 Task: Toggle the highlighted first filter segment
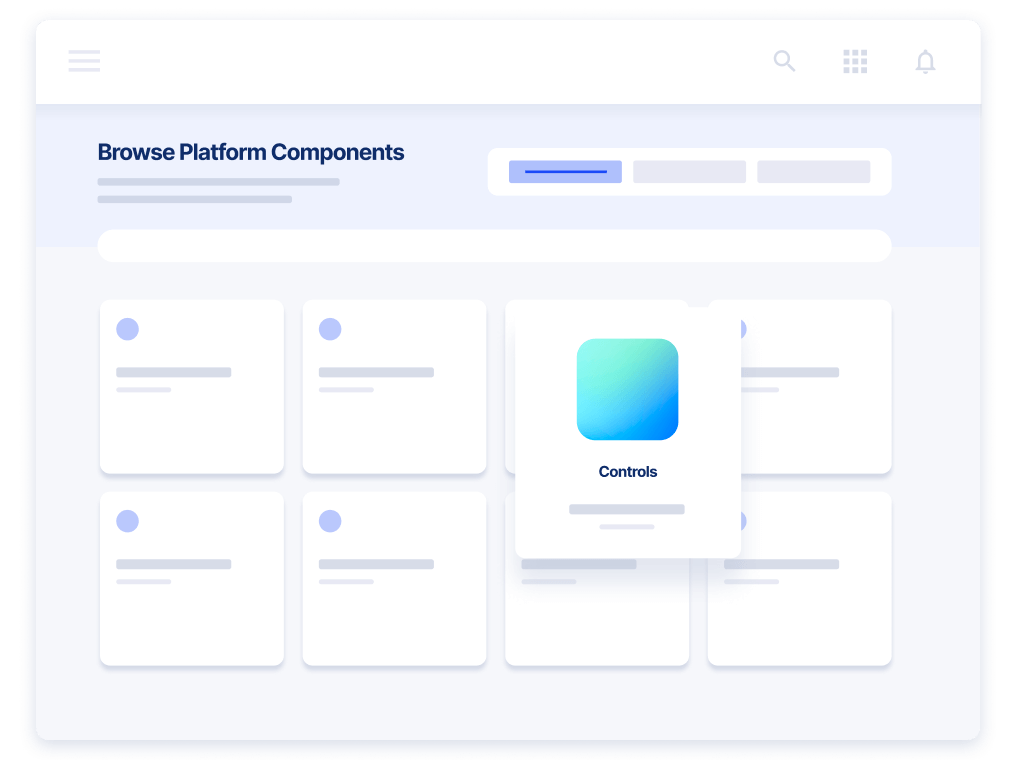(x=564, y=171)
